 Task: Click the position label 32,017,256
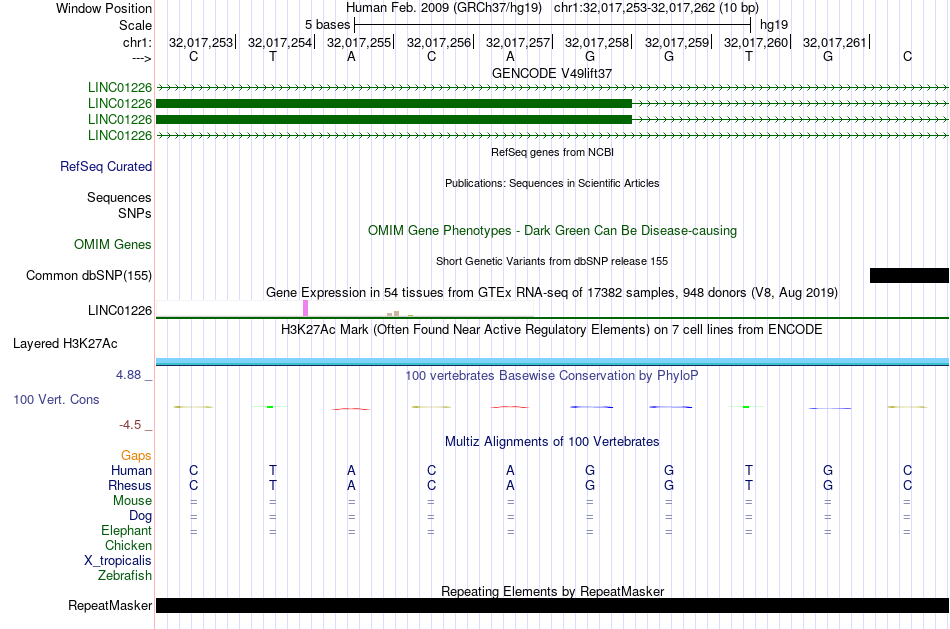pos(439,42)
